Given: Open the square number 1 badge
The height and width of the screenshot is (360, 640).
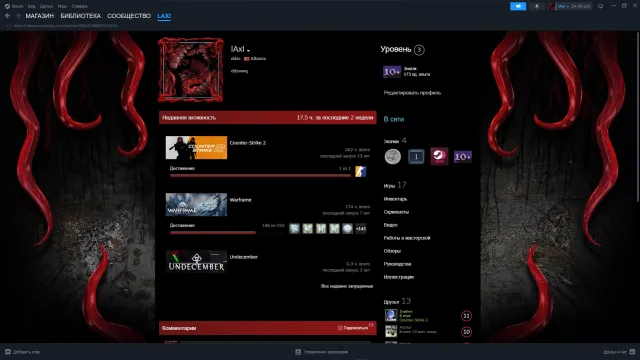Looking at the screenshot, I should (x=416, y=157).
